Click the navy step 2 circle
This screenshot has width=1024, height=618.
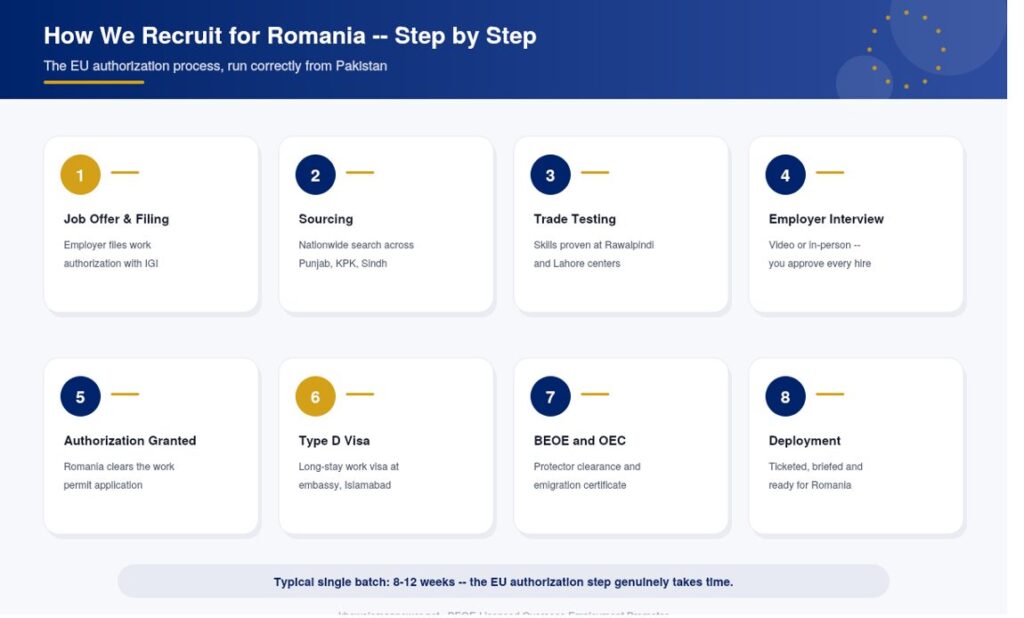315,174
